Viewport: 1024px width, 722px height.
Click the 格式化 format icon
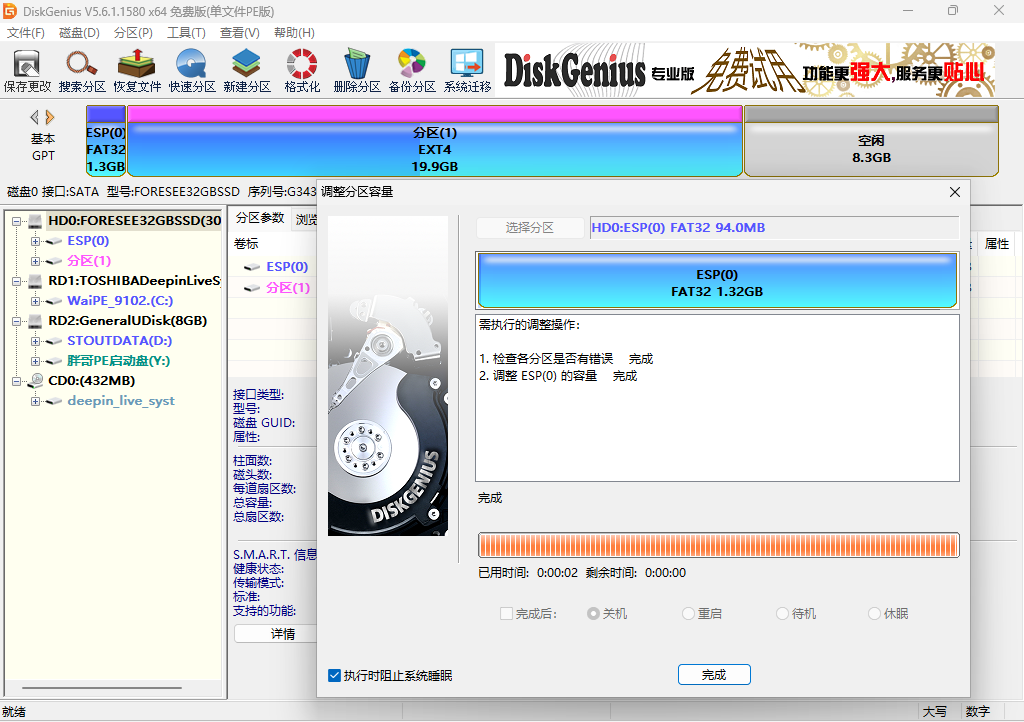click(302, 71)
